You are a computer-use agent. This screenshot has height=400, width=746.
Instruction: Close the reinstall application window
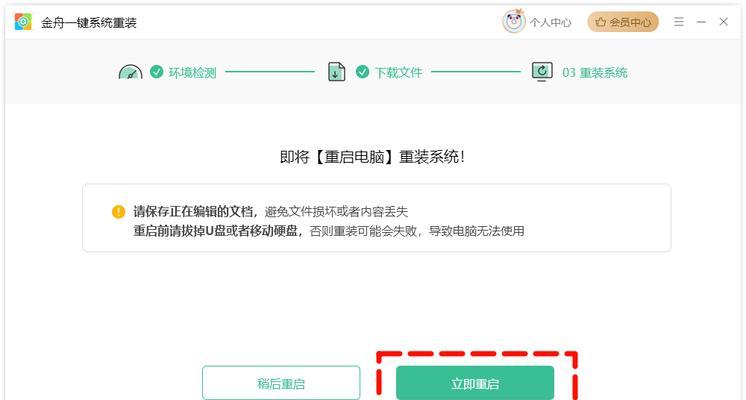724,22
